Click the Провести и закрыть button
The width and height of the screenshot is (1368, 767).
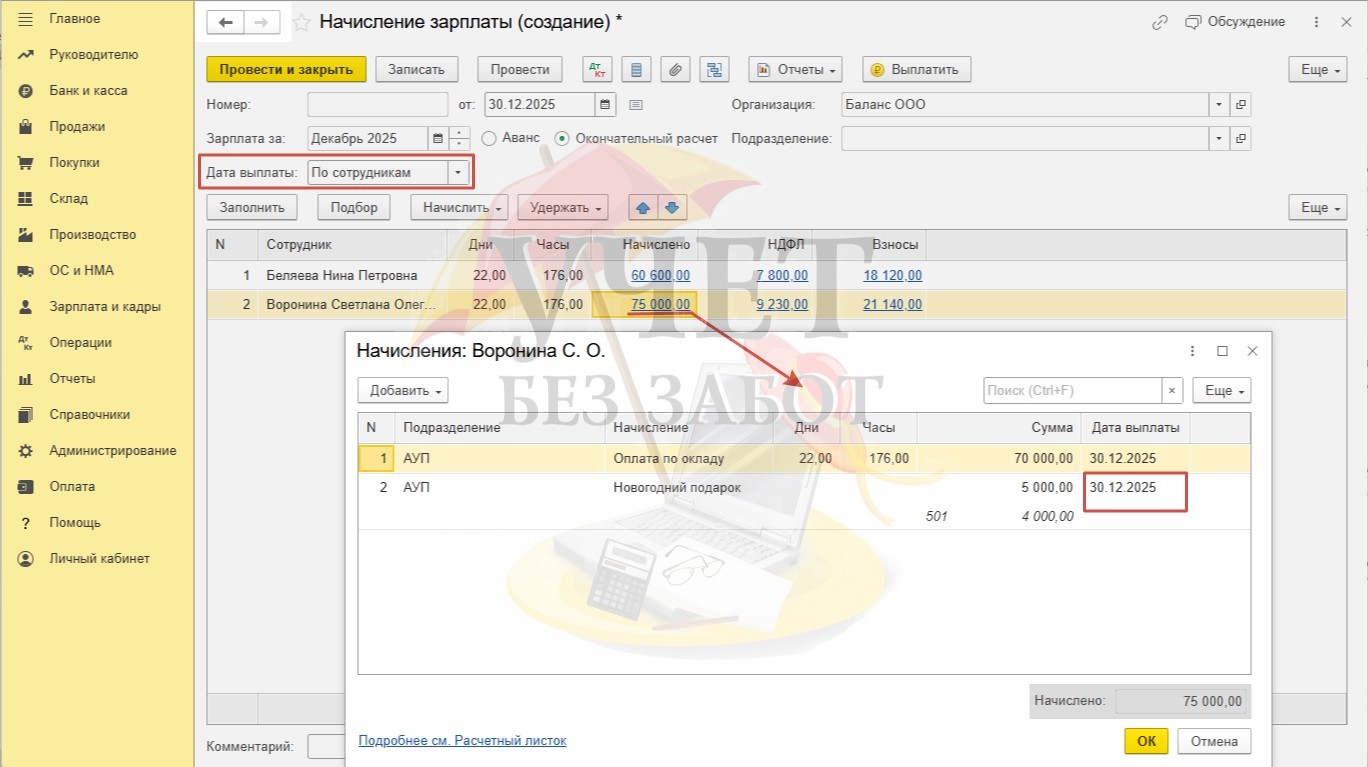click(x=286, y=70)
